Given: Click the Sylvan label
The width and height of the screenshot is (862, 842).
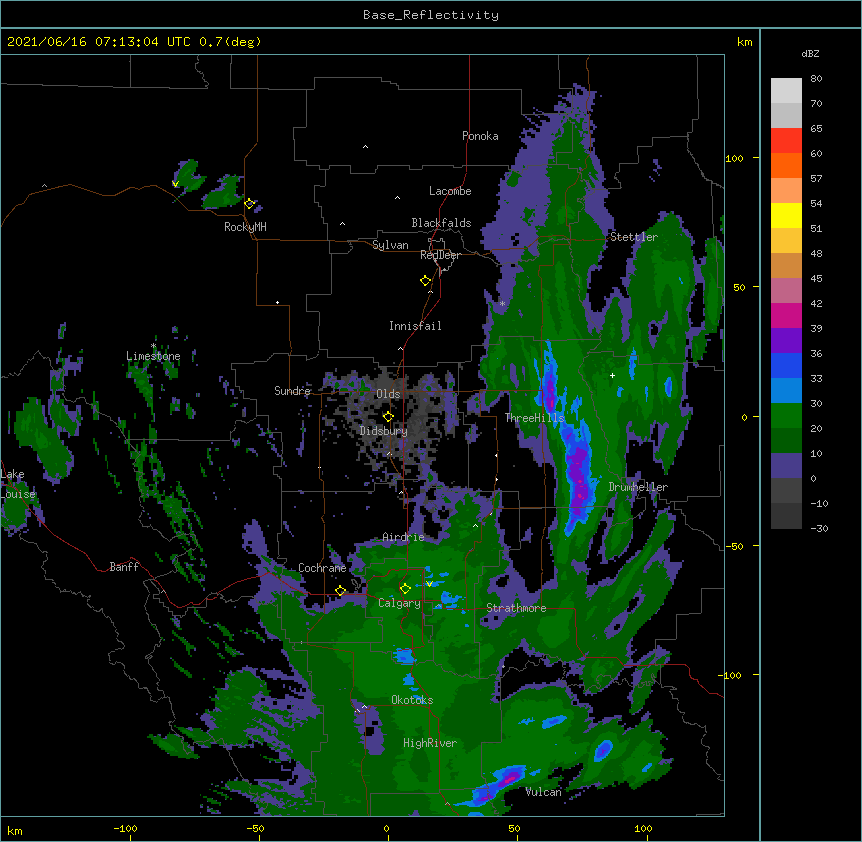Looking at the screenshot, I should point(390,245).
